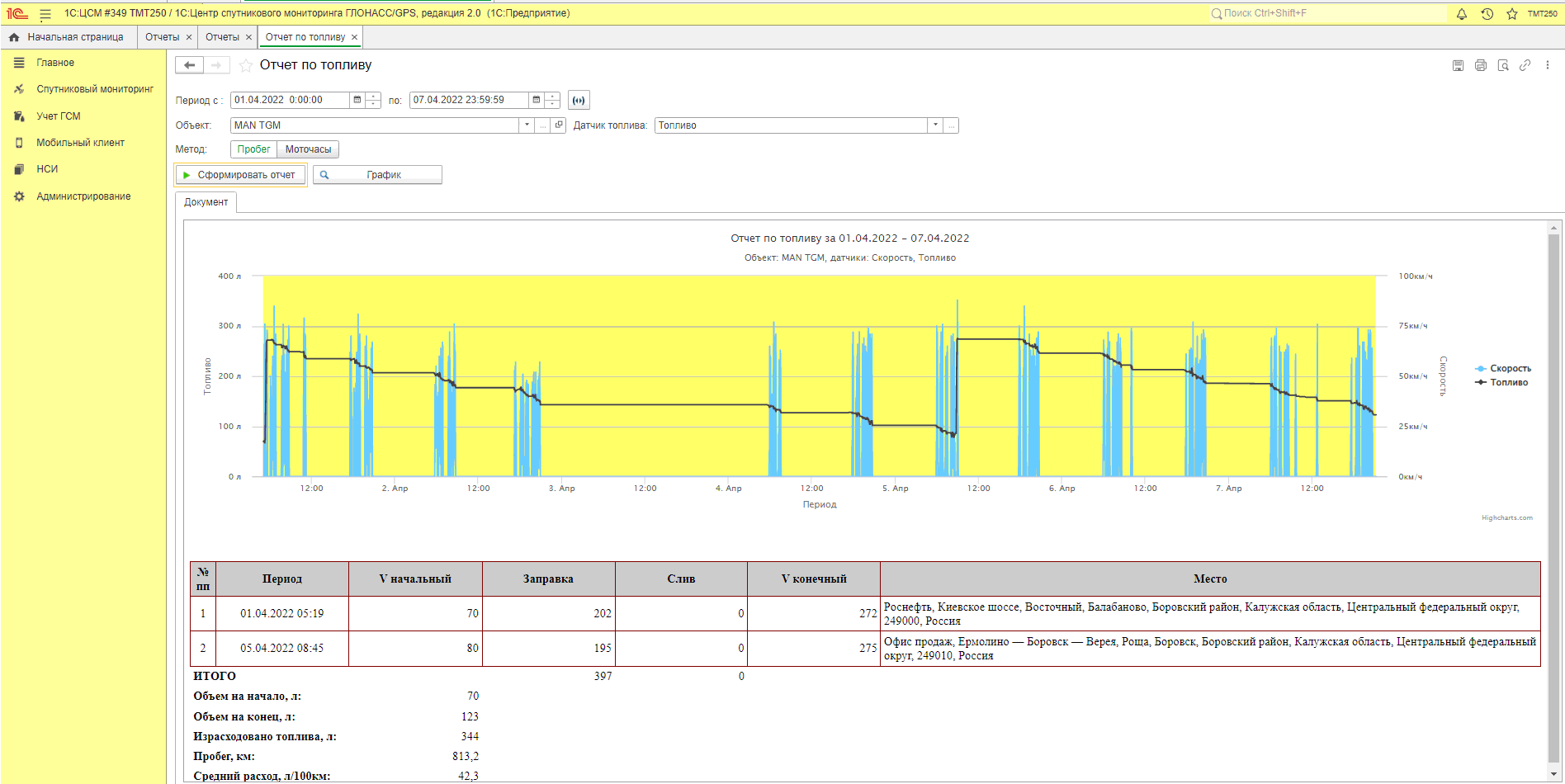
Task: Open Учет ГСМ section
Action: (59, 116)
